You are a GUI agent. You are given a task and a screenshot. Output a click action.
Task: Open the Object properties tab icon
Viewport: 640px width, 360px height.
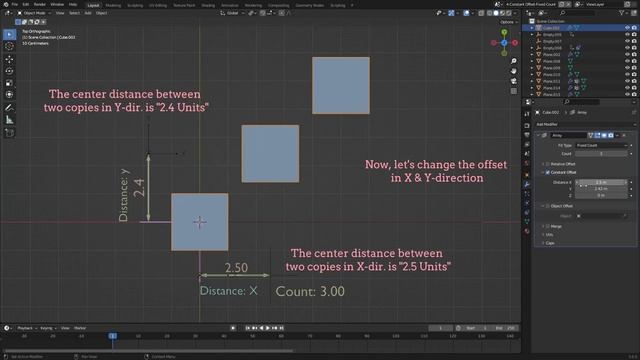click(x=527, y=175)
